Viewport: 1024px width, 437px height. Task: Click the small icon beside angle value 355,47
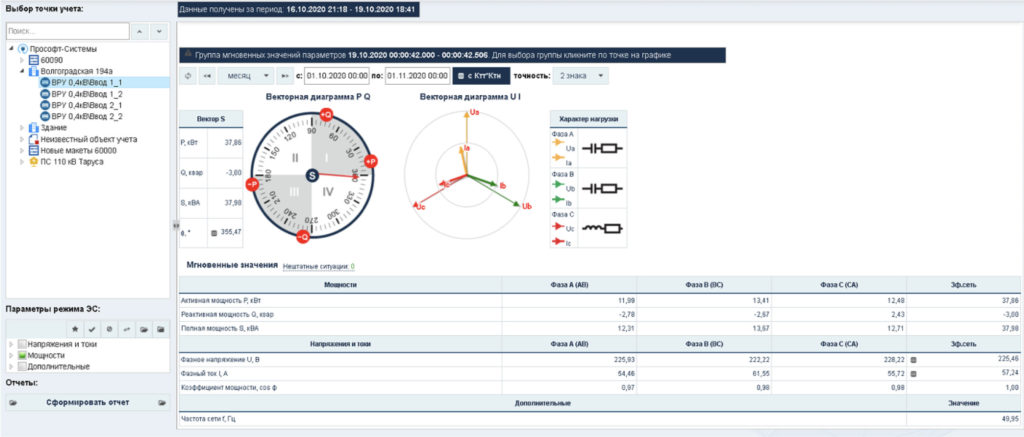pyautogui.click(x=214, y=232)
